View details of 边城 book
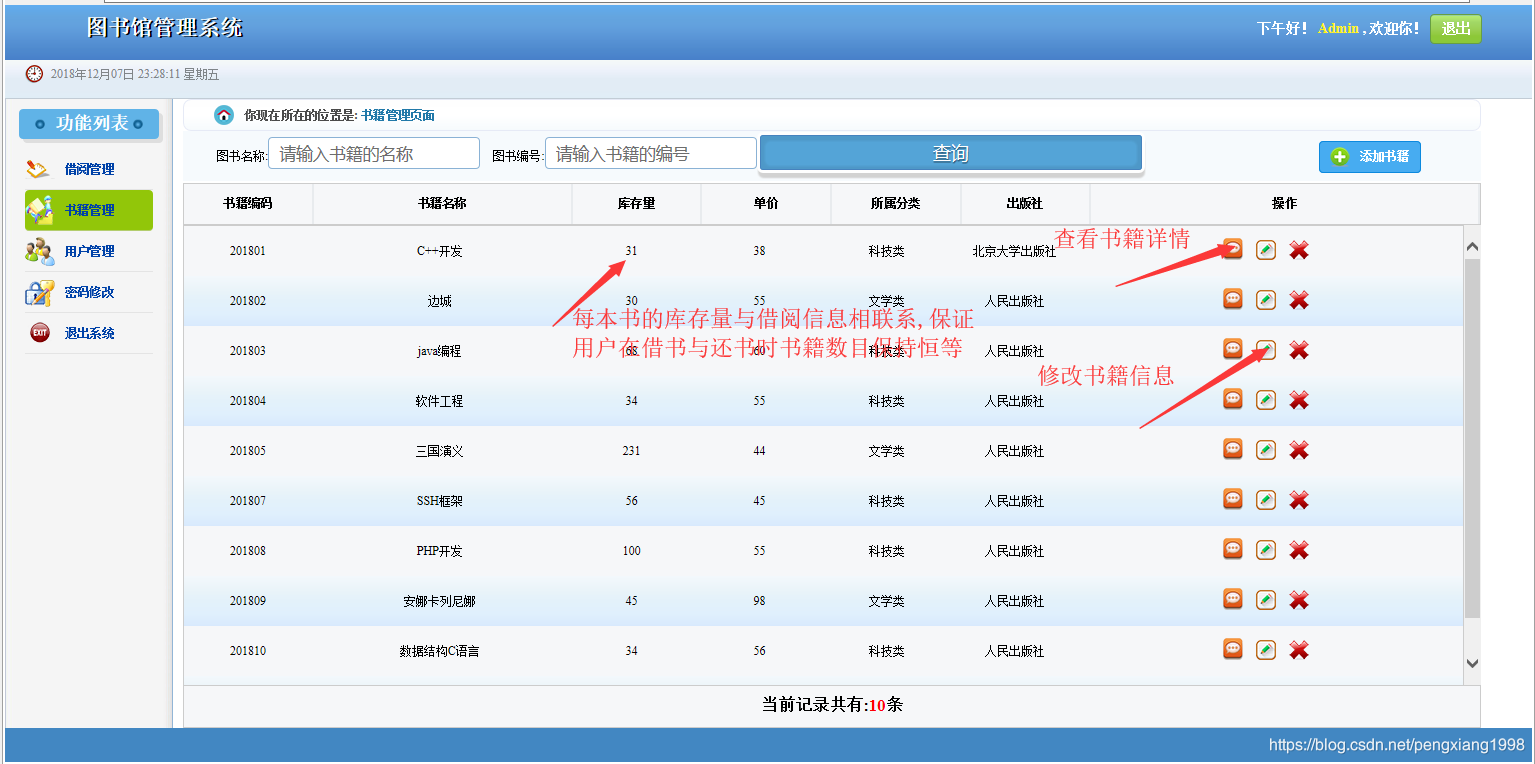The width and height of the screenshot is (1535, 764). tap(1233, 299)
